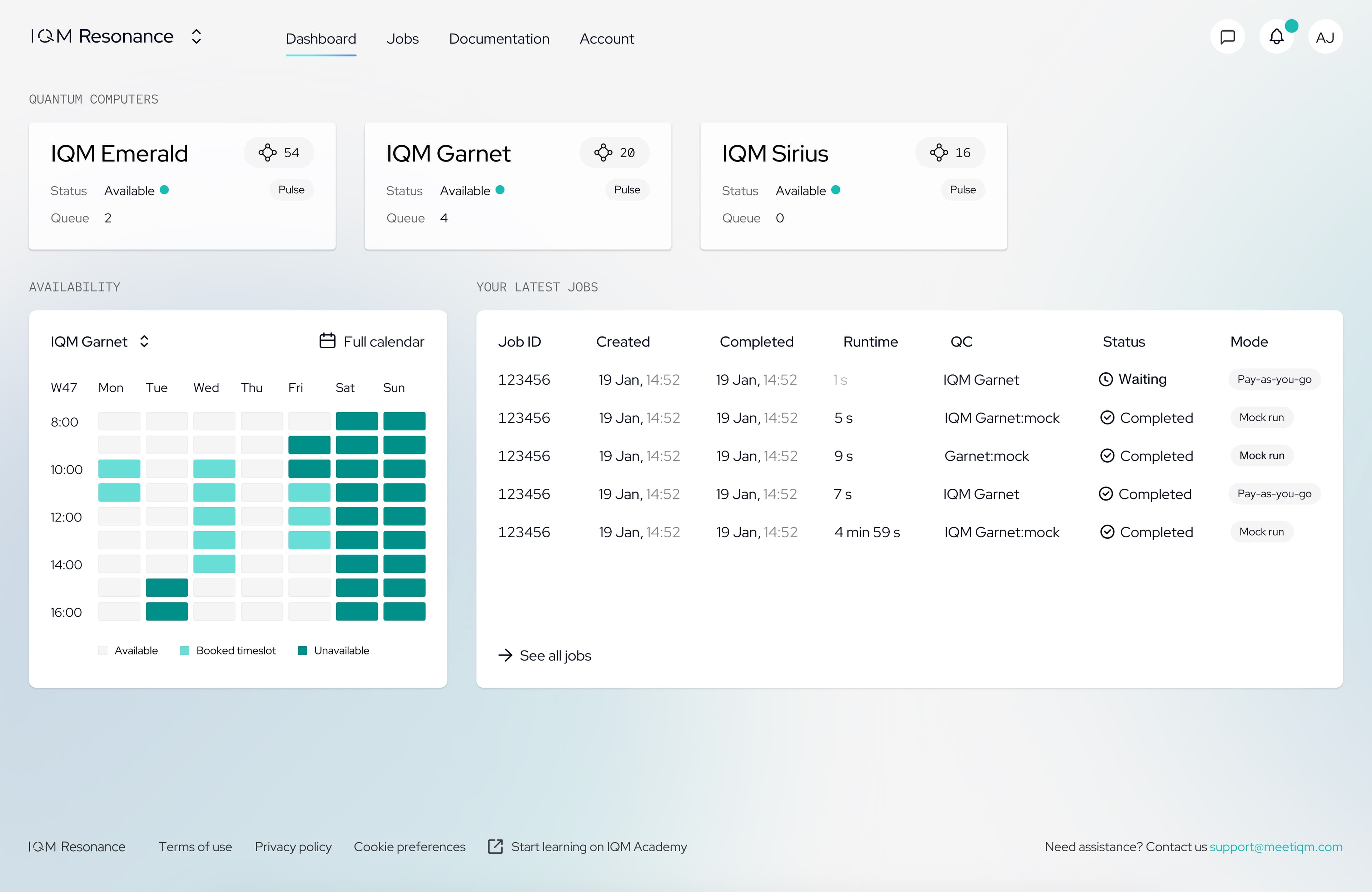
Task: Click the Created column header
Action: click(623, 341)
